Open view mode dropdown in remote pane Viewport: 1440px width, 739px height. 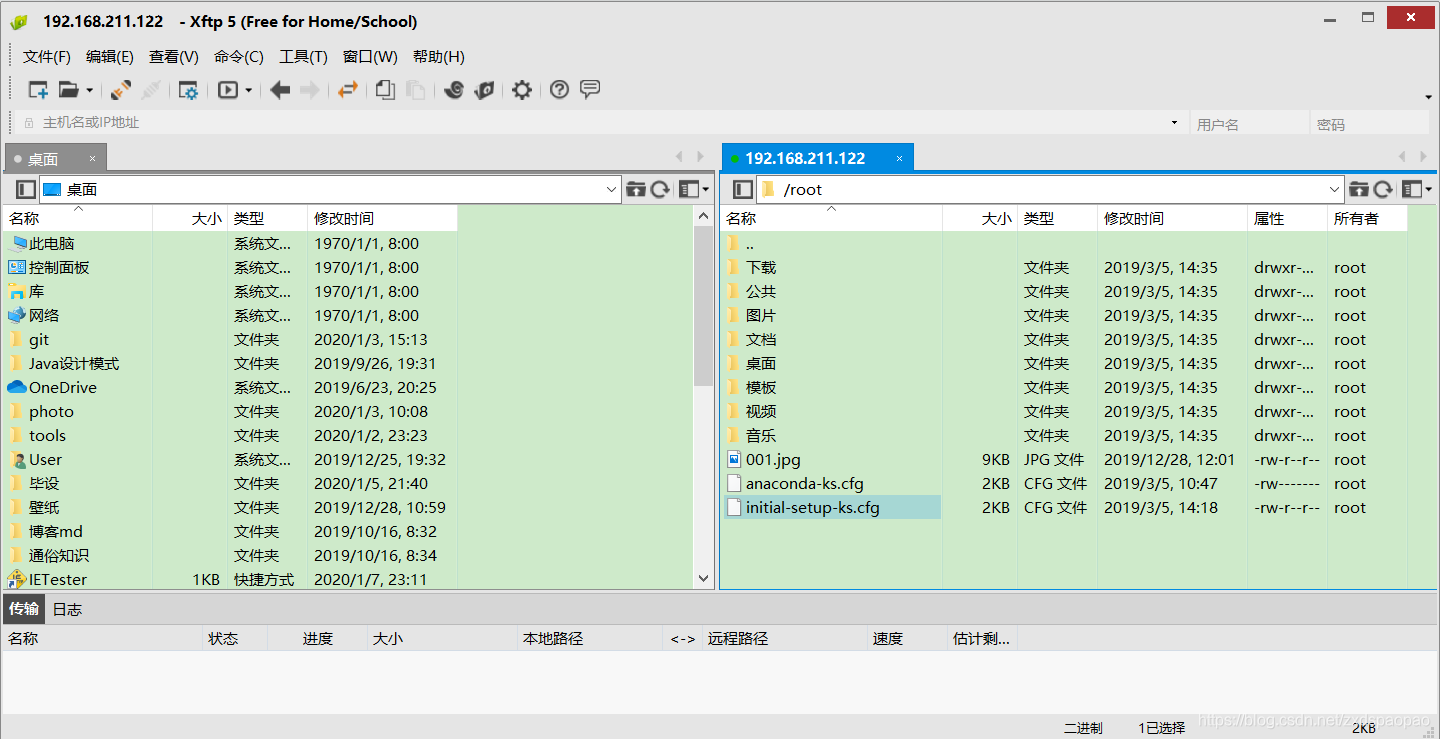(x=1417, y=189)
